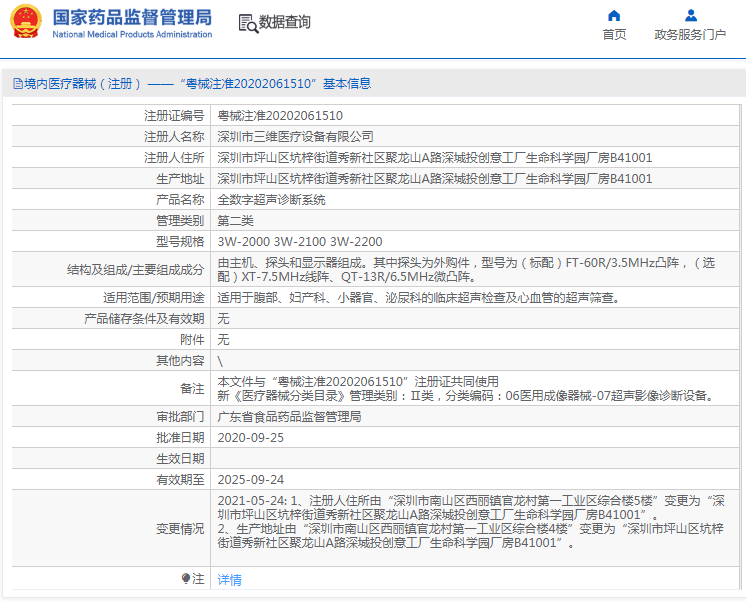Click the home house icon
The width and height of the screenshot is (746, 603).
614,16
